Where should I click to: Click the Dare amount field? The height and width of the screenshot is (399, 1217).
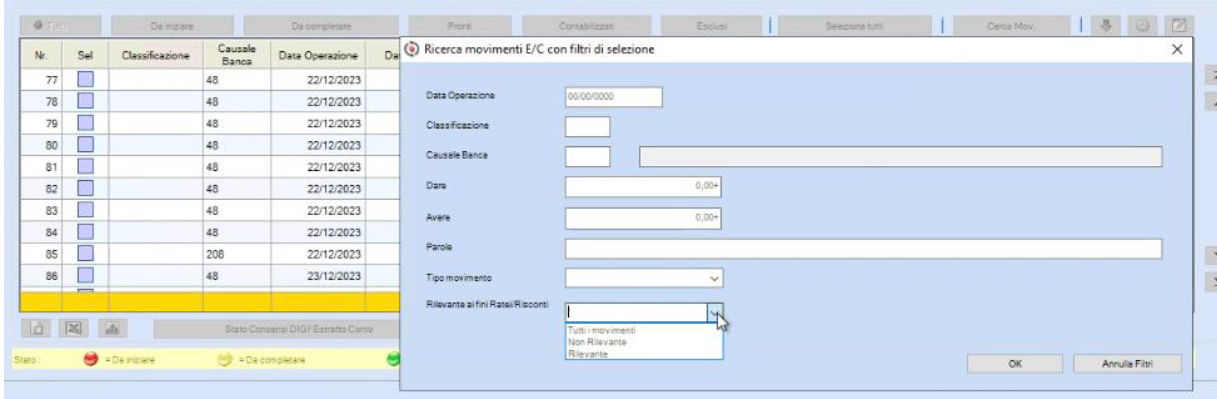tap(643, 186)
